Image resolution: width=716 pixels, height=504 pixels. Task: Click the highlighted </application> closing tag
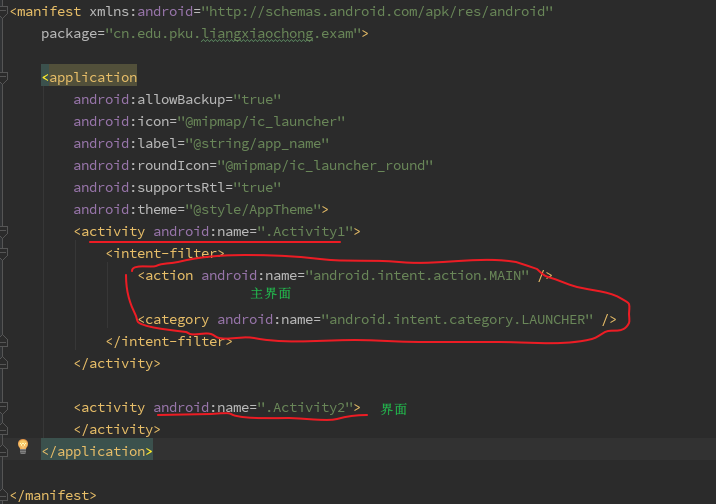pyautogui.click(x=97, y=451)
